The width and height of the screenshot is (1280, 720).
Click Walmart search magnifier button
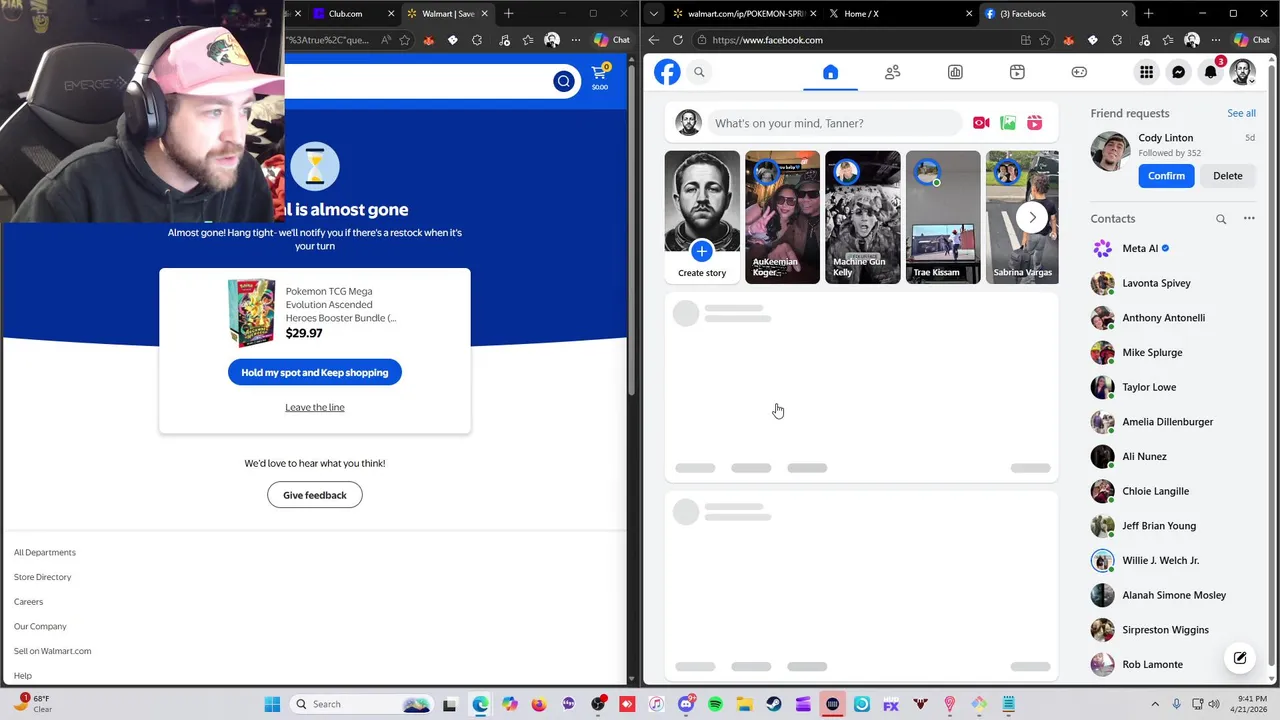pos(564,82)
